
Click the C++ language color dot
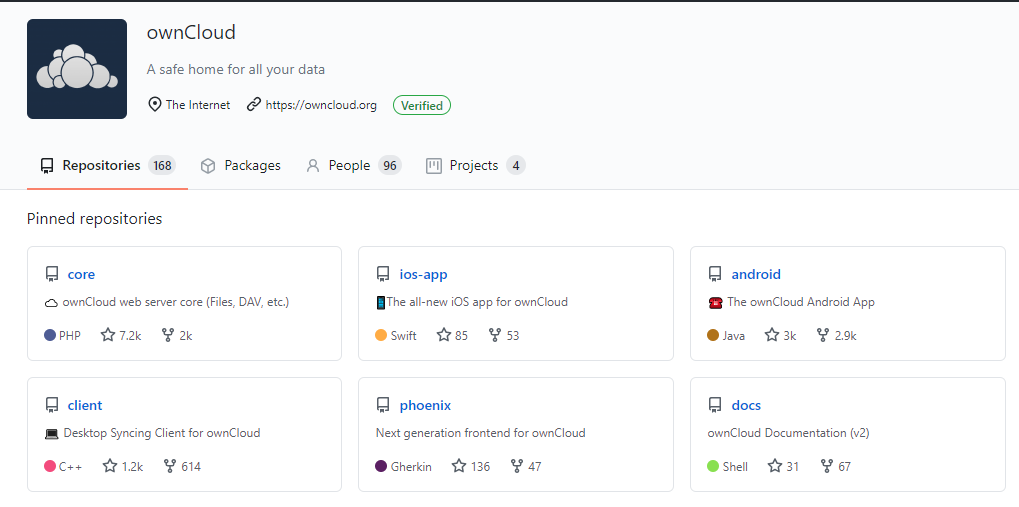[x=50, y=466]
